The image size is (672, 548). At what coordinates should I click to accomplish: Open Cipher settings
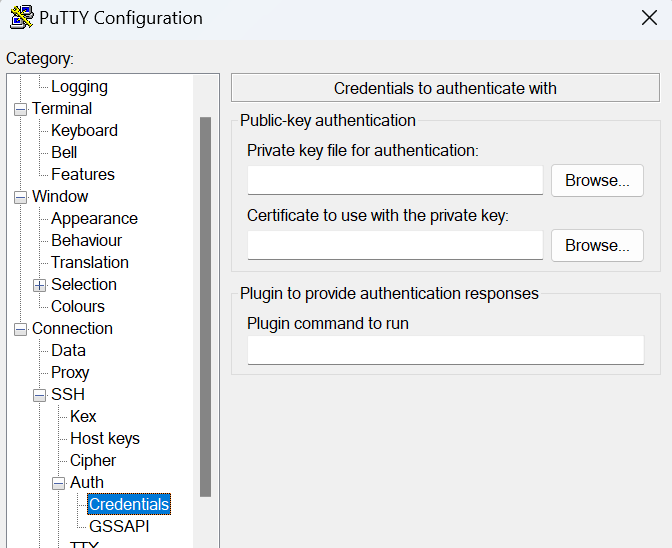[93, 461]
